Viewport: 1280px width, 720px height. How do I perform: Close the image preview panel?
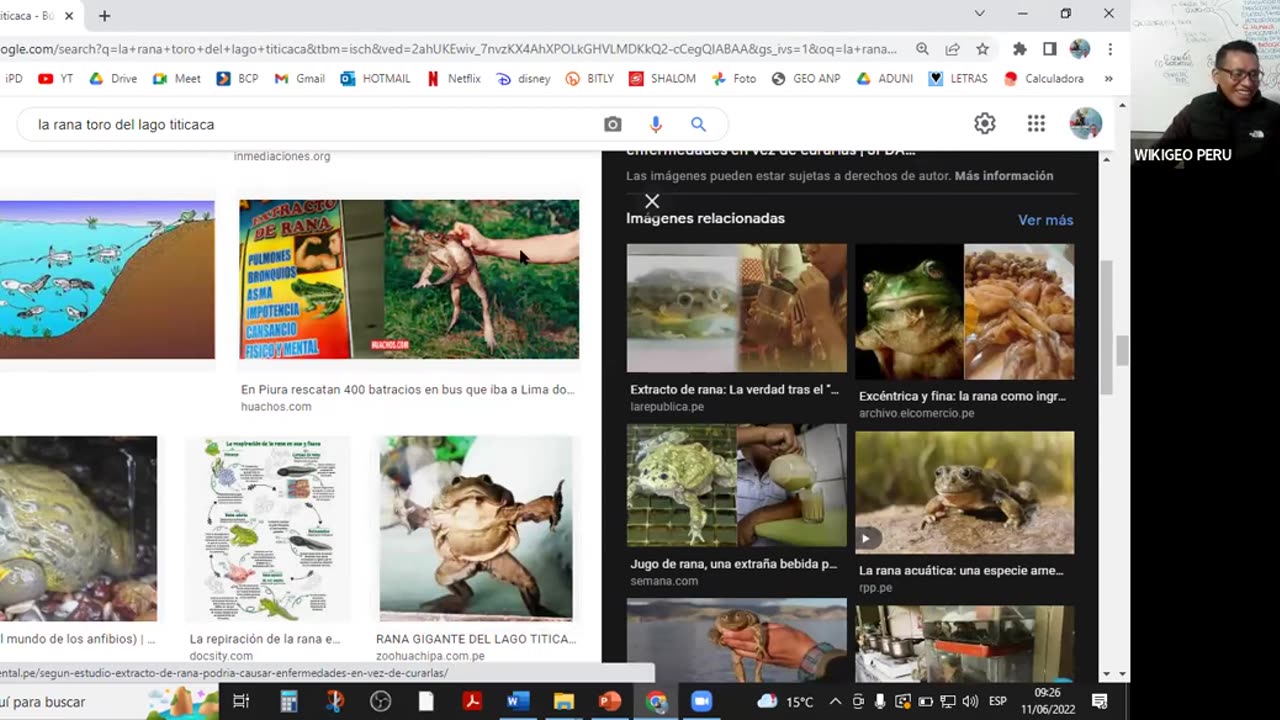tap(652, 201)
